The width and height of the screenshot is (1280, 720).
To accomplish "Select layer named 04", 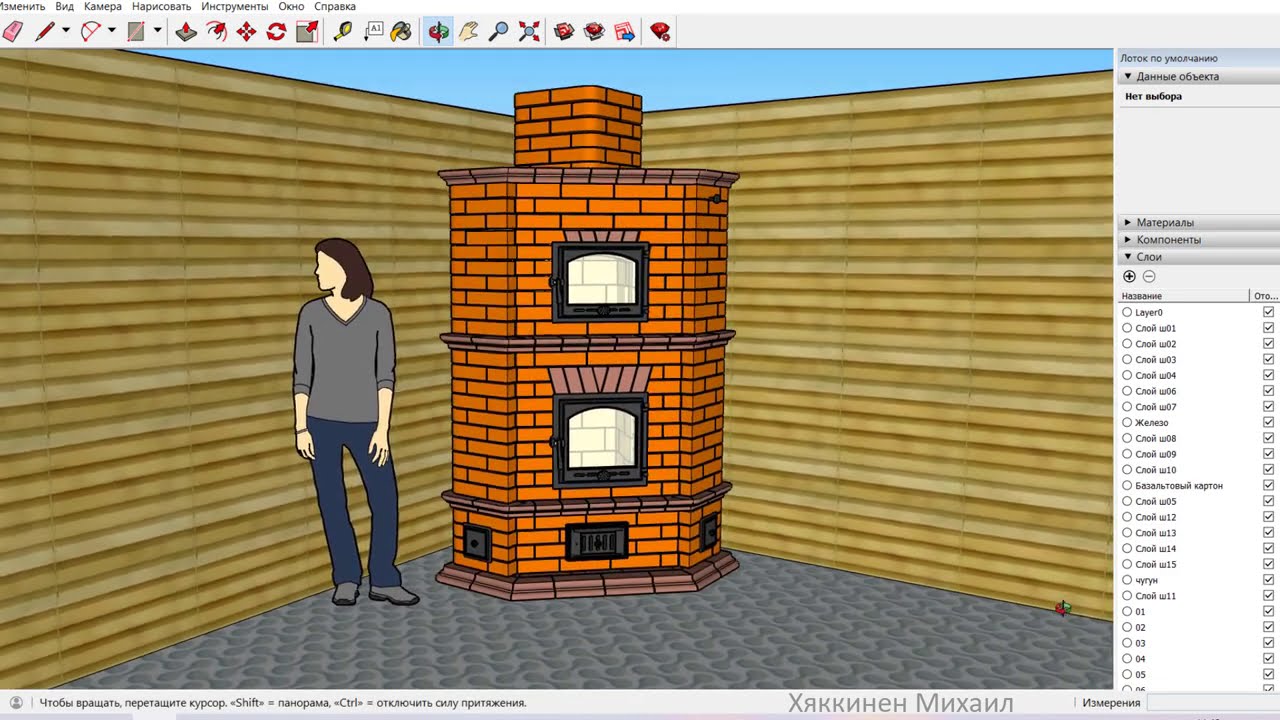I will [x=1140, y=659].
